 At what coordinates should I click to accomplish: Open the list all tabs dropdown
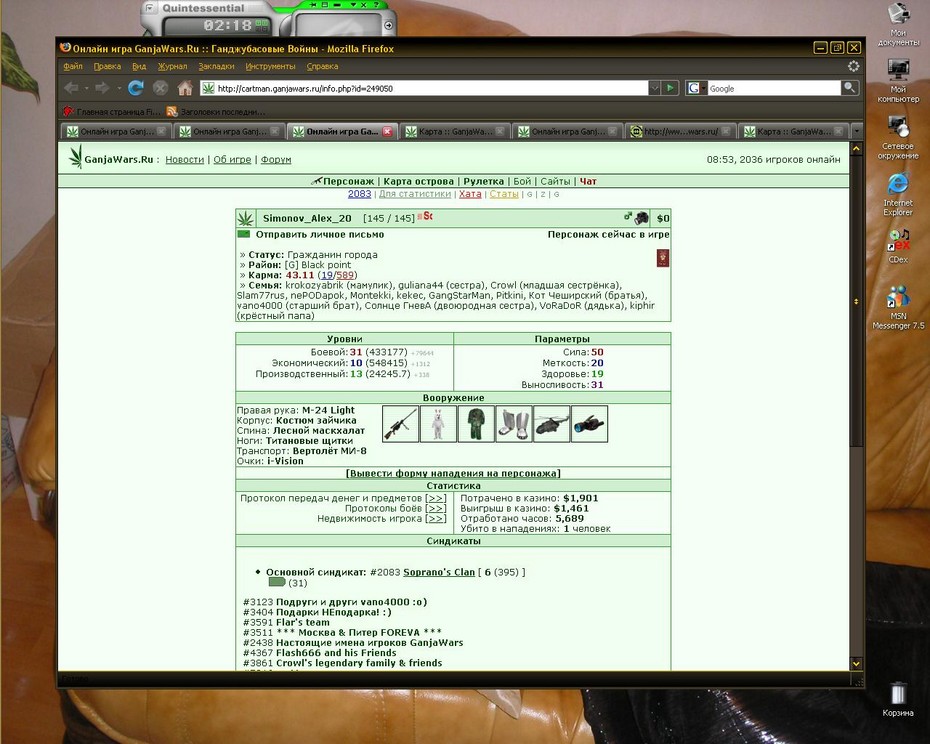coord(856,131)
